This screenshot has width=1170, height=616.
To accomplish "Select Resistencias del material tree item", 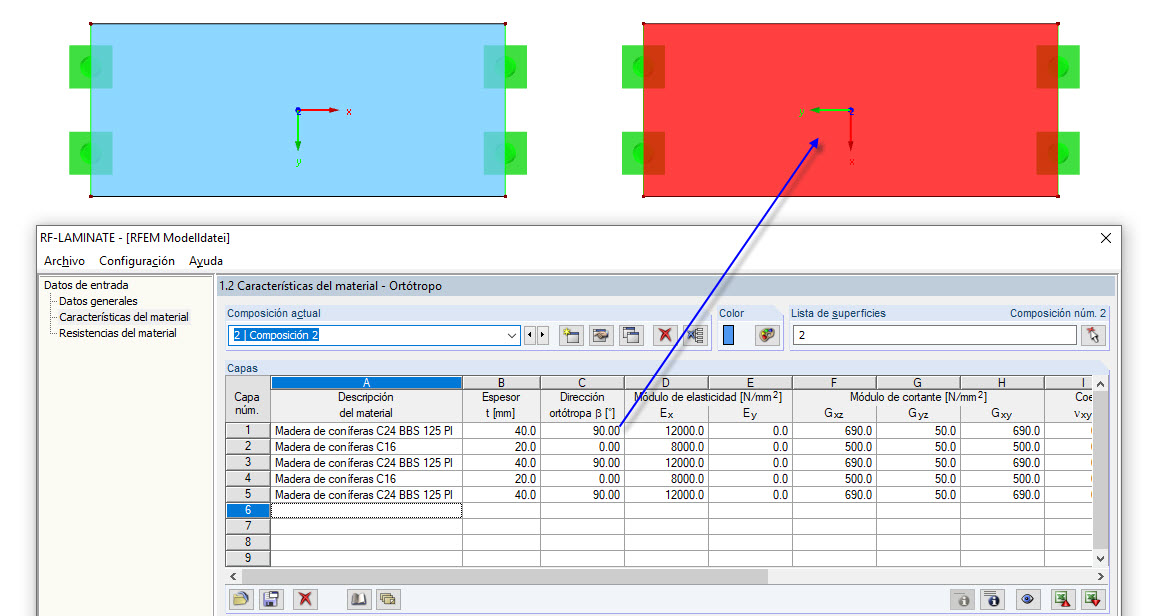I will click(118, 333).
